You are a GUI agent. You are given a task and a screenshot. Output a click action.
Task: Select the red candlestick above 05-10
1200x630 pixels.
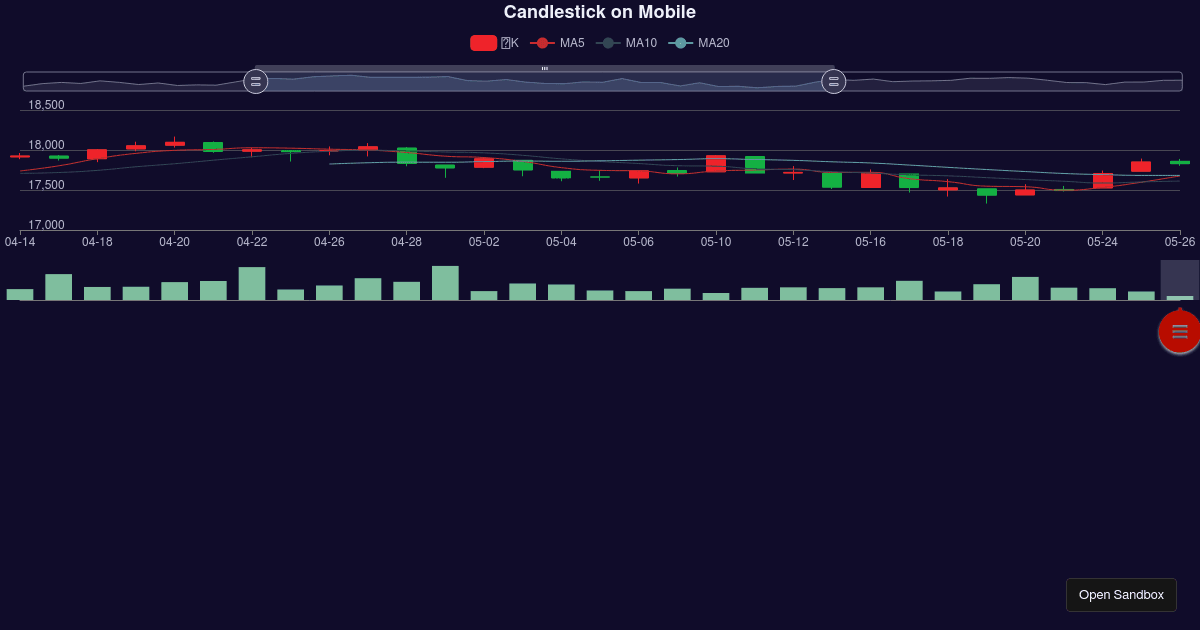click(716, 164)
